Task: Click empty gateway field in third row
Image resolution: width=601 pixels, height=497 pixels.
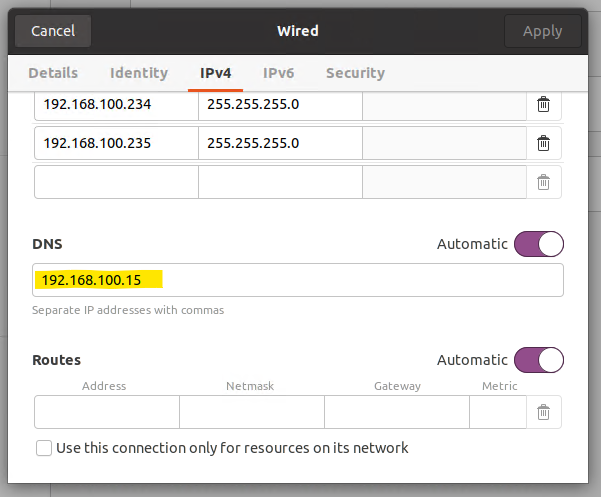Action: point(444,182)
